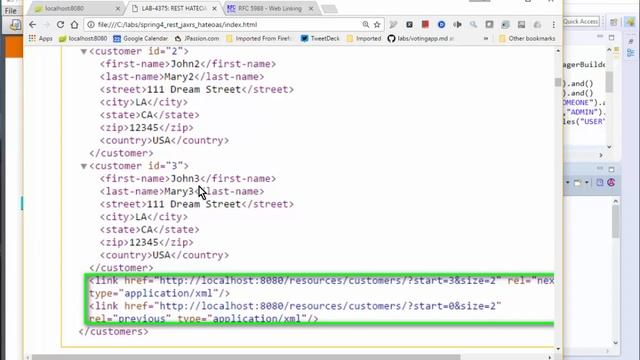Viewport: 640px width, 360px height.
Task: Collapse the customer id="3" XML node
Action: [x=84, y=166]
